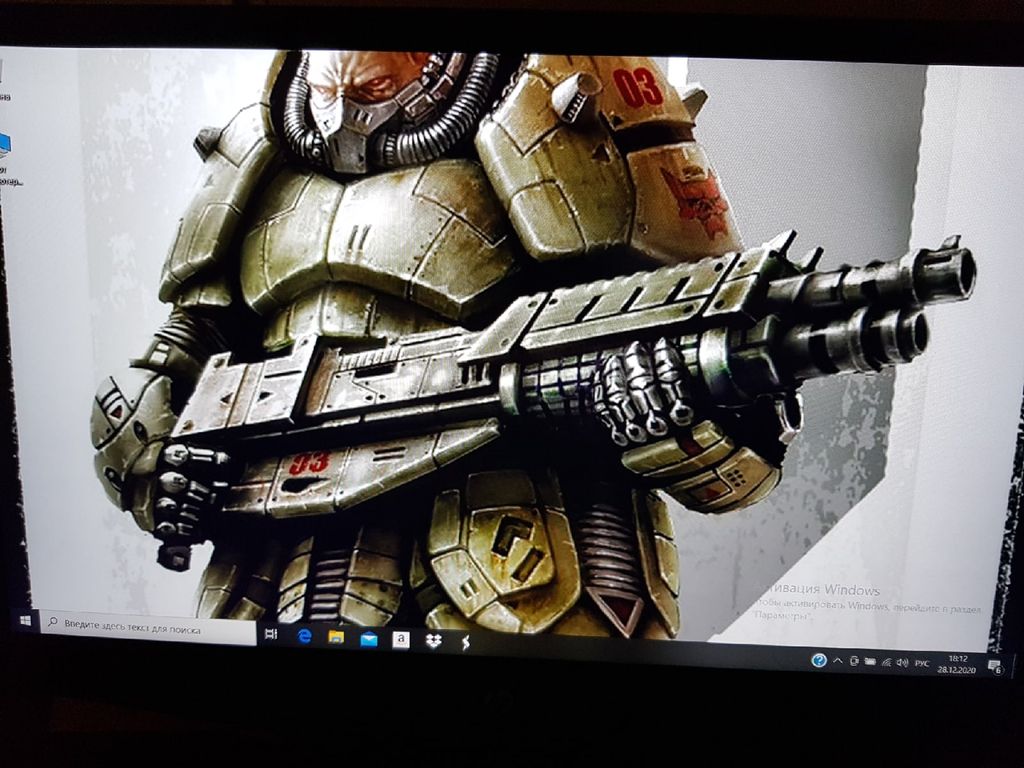Click the taskbar search box
Image resolution: width=1024 pixels, height=768 pixels.
tap(149, 628)
